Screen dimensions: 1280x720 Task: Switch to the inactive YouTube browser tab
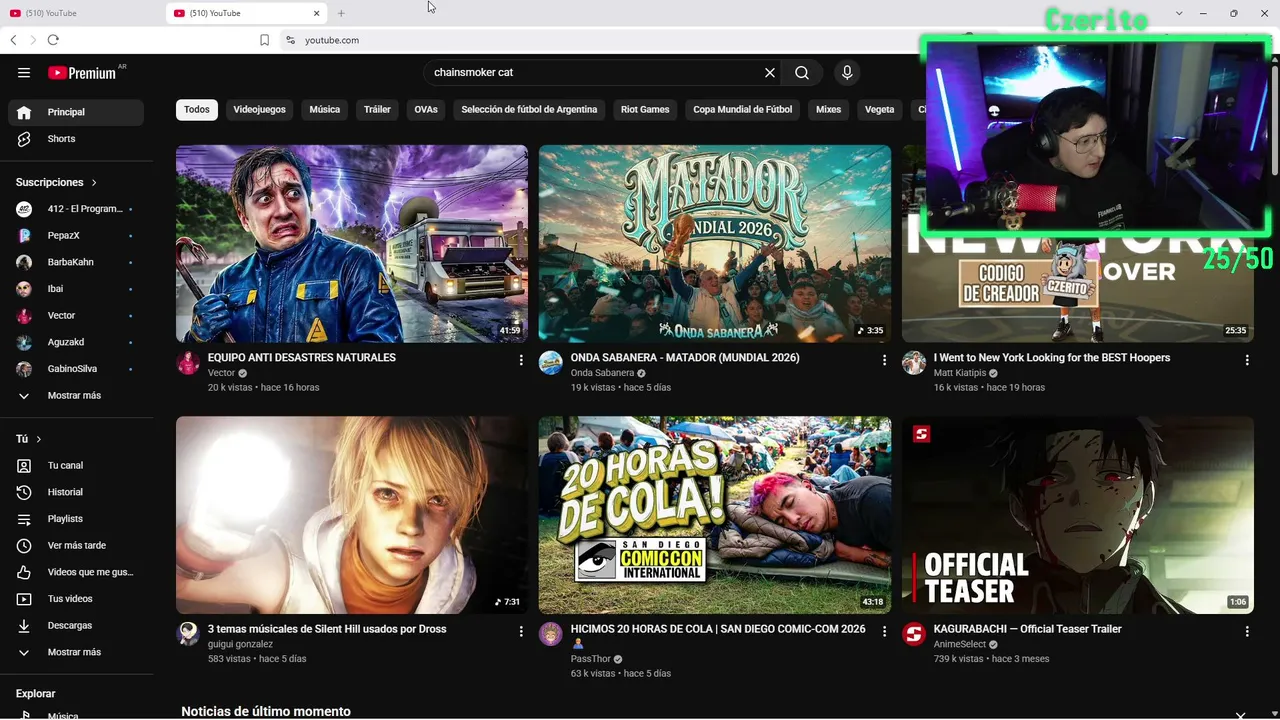pos(80,13)
